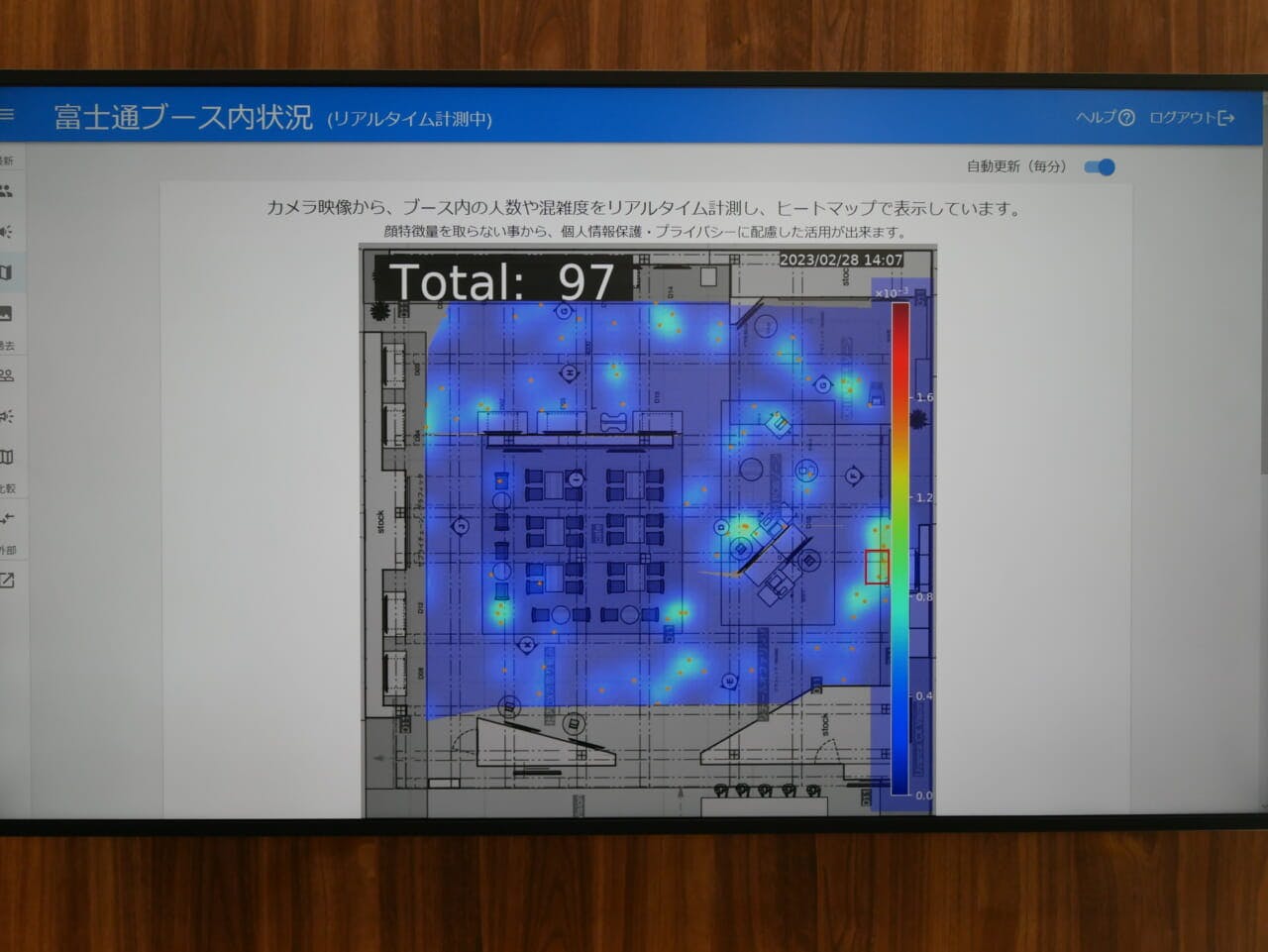This screenshot has height=952, width=1268.
Task: Click the logout arrow icon
Action: click(x=1226, y=118)
